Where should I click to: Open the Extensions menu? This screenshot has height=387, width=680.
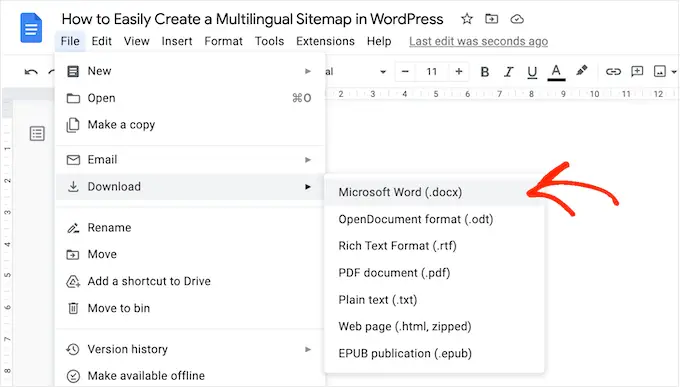325,41
